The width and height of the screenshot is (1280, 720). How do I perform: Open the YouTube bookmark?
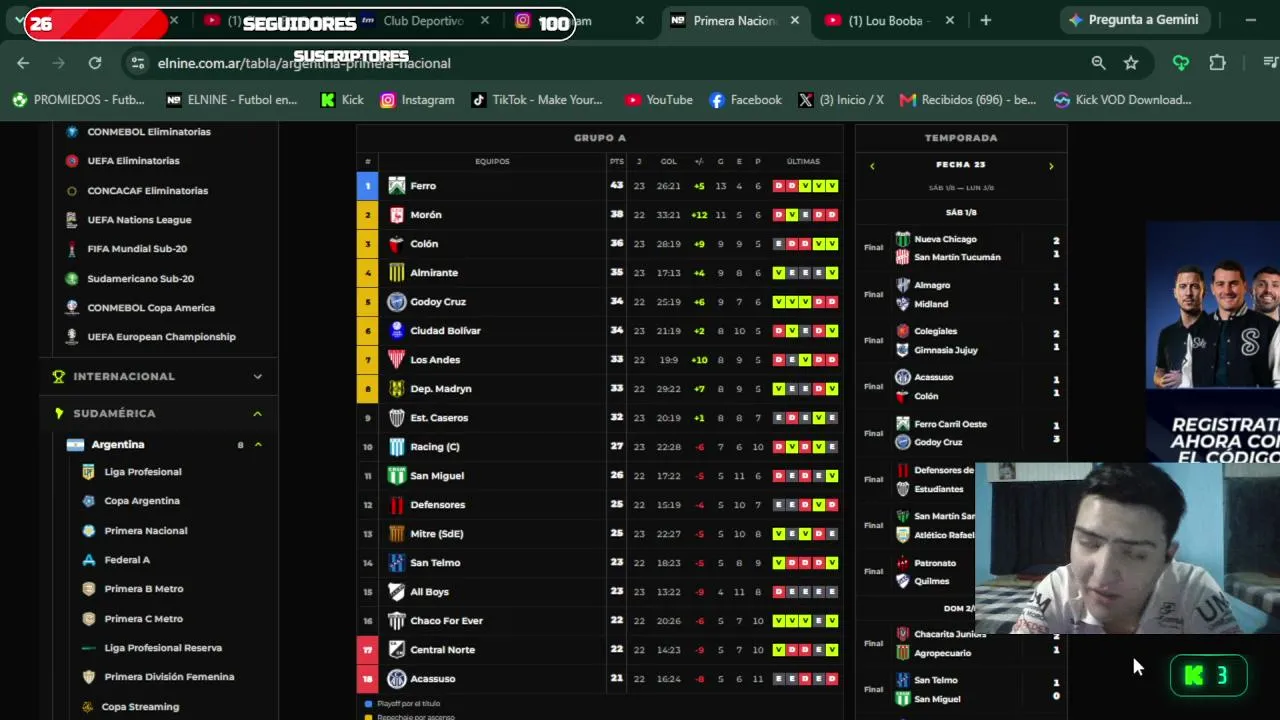(659, 100)
